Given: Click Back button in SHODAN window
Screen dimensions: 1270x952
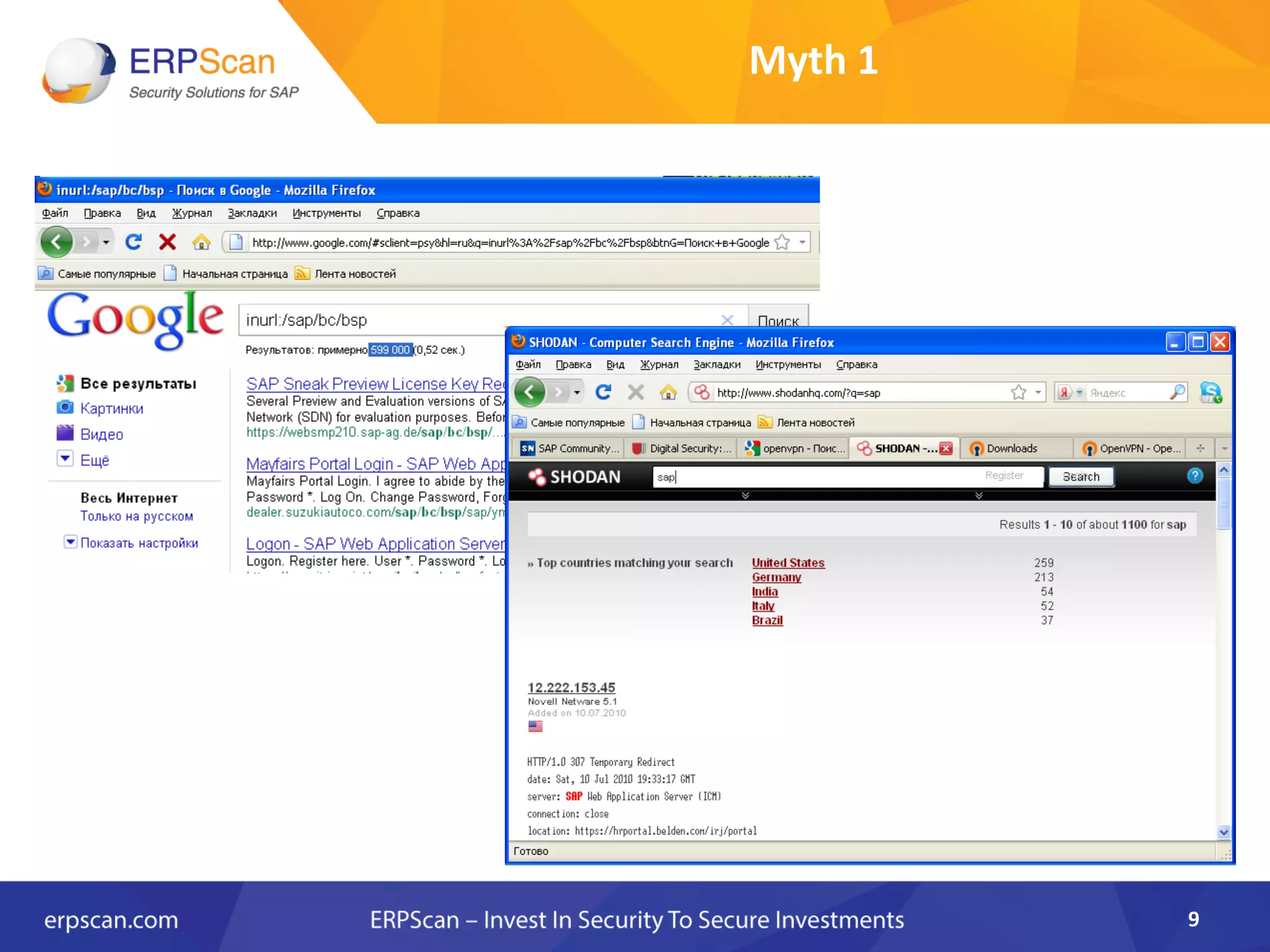Looking at the screenshot, I should 530,392.
